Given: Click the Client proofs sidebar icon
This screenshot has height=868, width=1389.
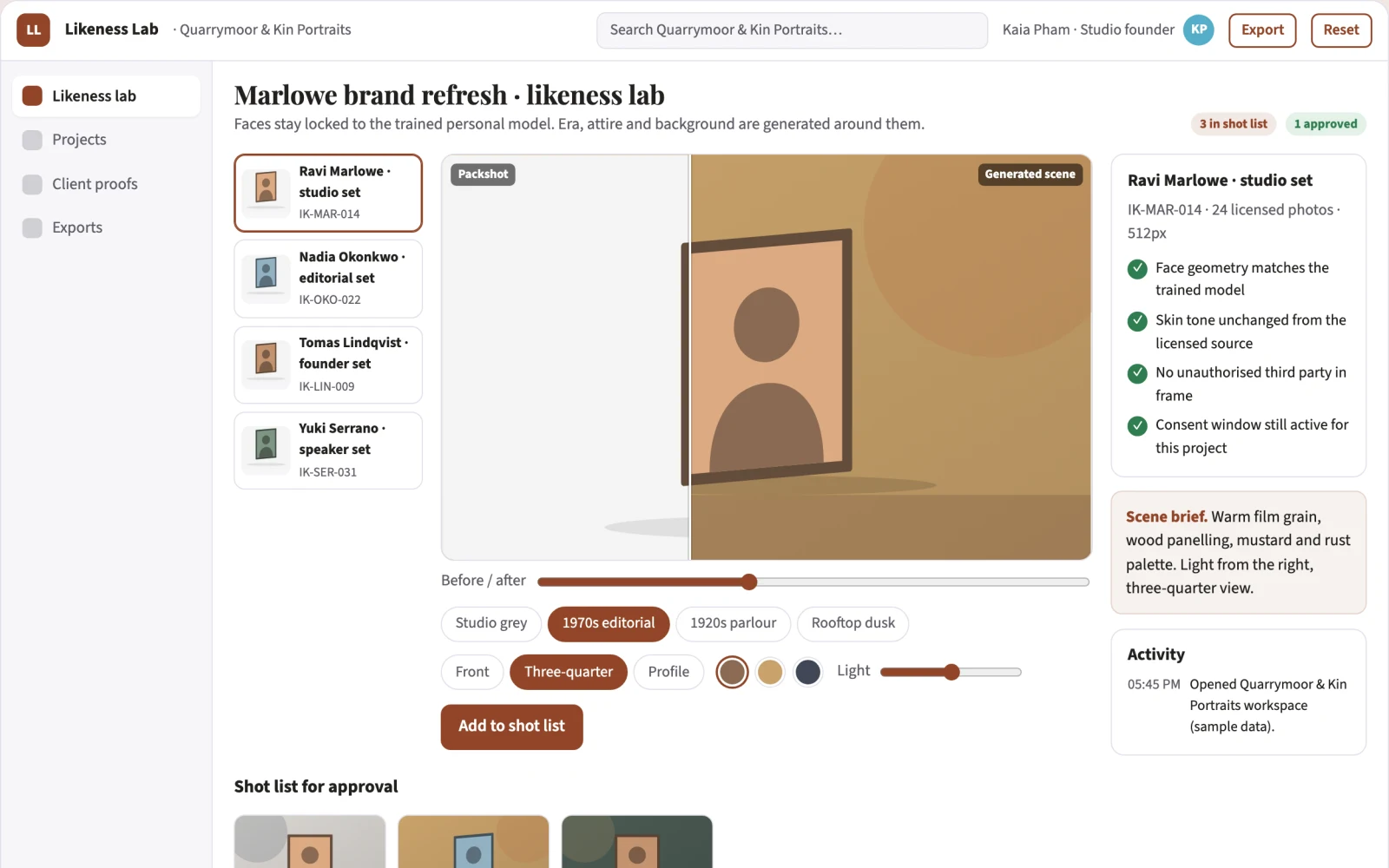Looking at the screenshot, I should pyautogui.click(x=32, y=184).
